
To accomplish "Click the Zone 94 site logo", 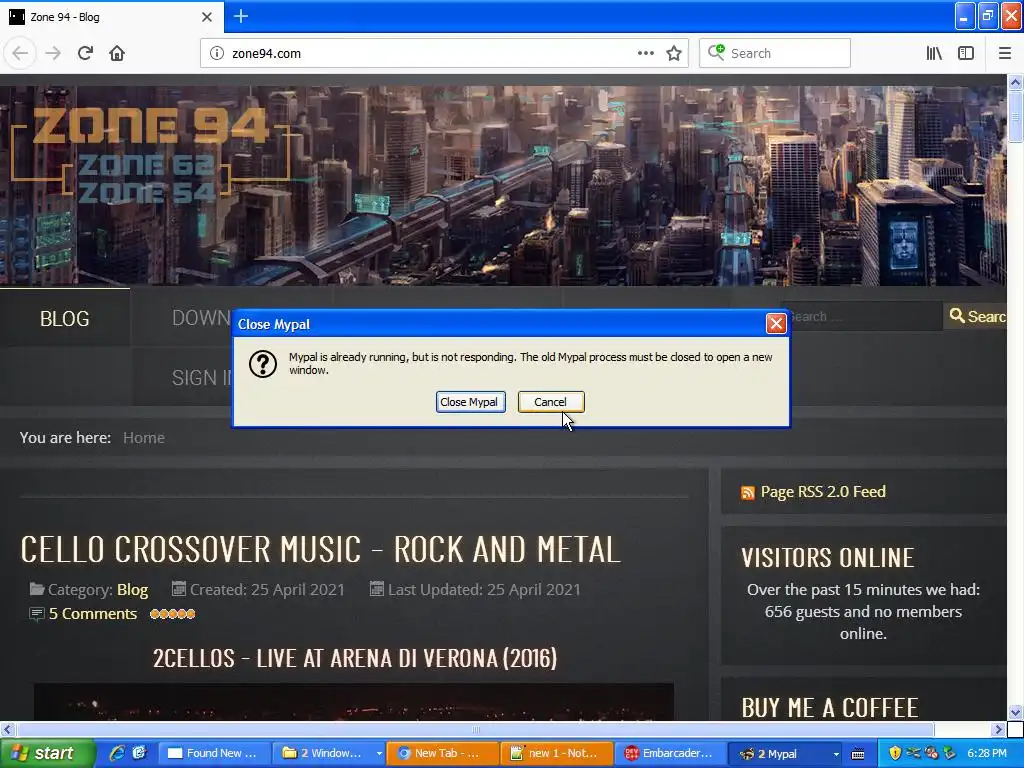I will click(152, 155).
